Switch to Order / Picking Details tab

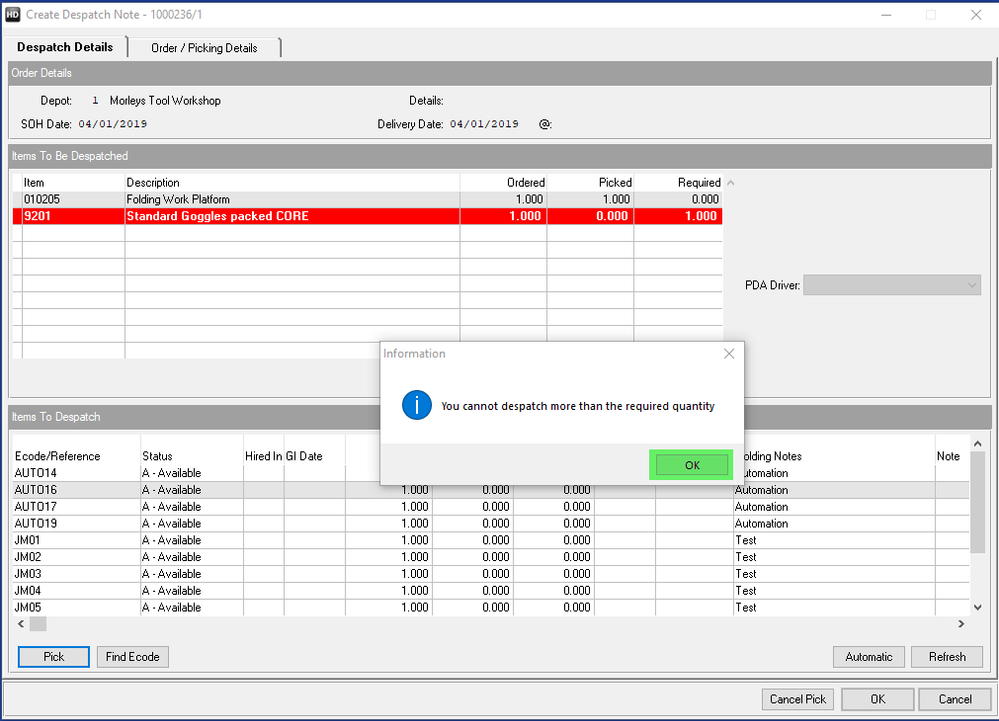tap(204, 48)
